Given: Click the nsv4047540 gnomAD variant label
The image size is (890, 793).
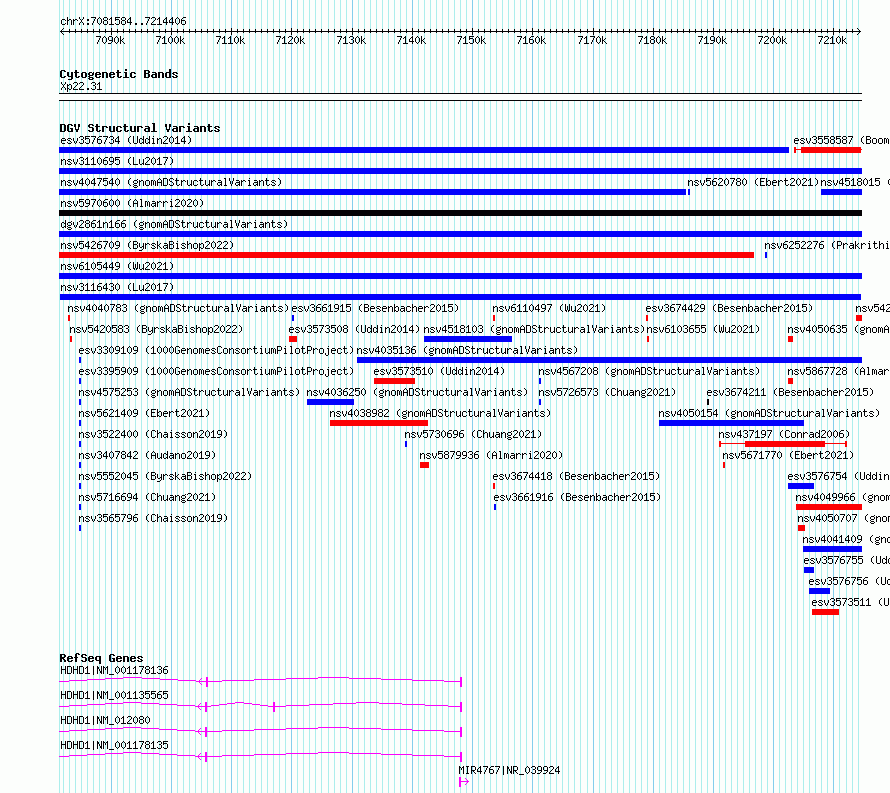Looking at the screenshot, I should point(171,182).
